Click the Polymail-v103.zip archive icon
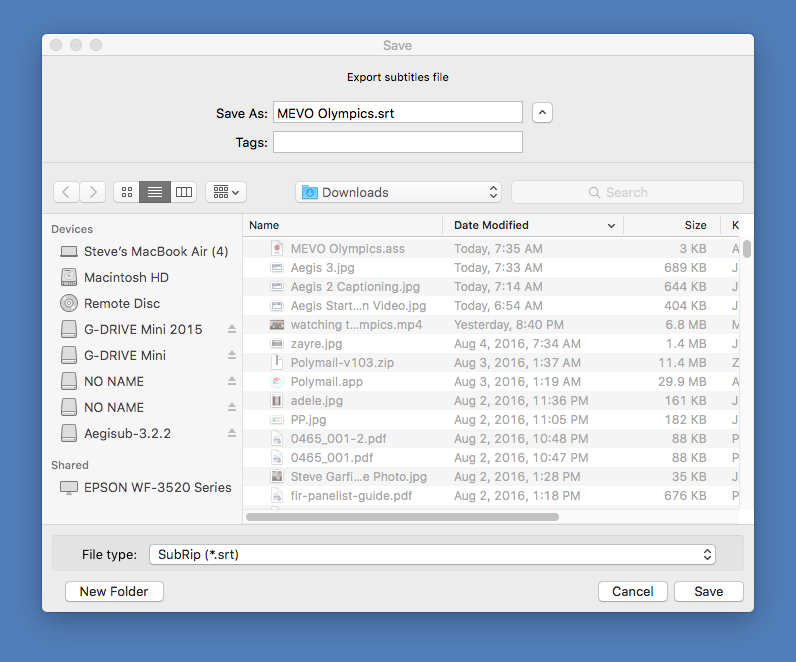Screen dimensions: 796x662 pos(277,362)
